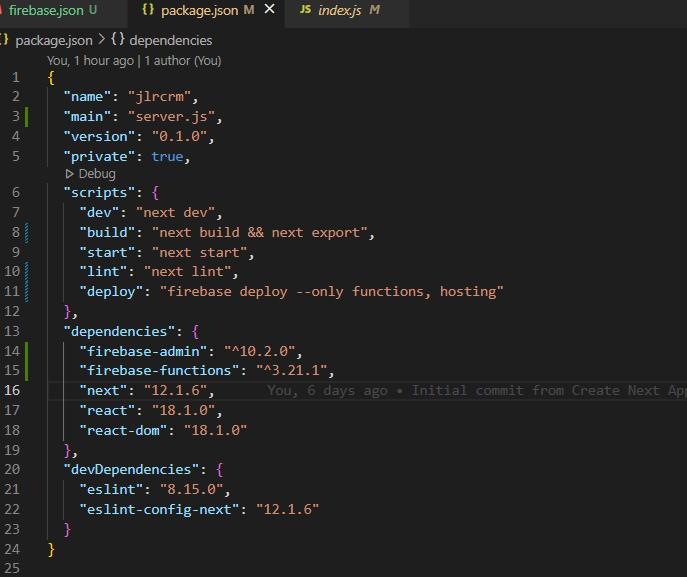The image size is (687, 577).
Task: Click line number 16 in gutter
Action: (12, 390)
